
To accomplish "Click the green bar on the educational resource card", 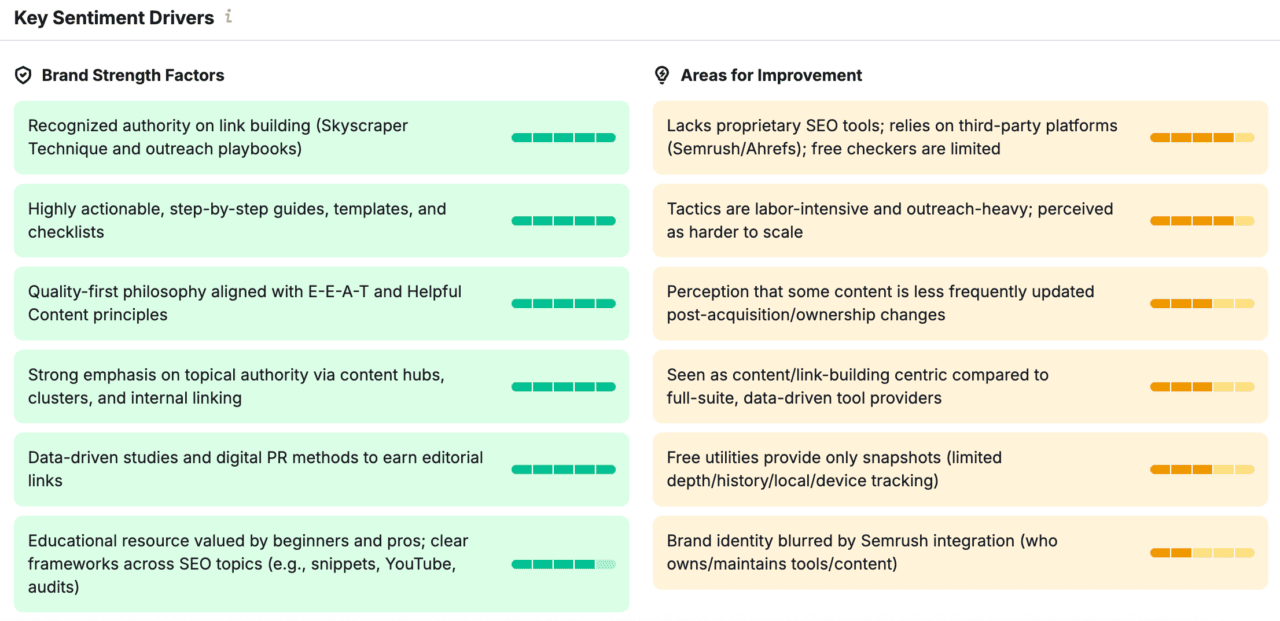I will click(x=562, y=564).
